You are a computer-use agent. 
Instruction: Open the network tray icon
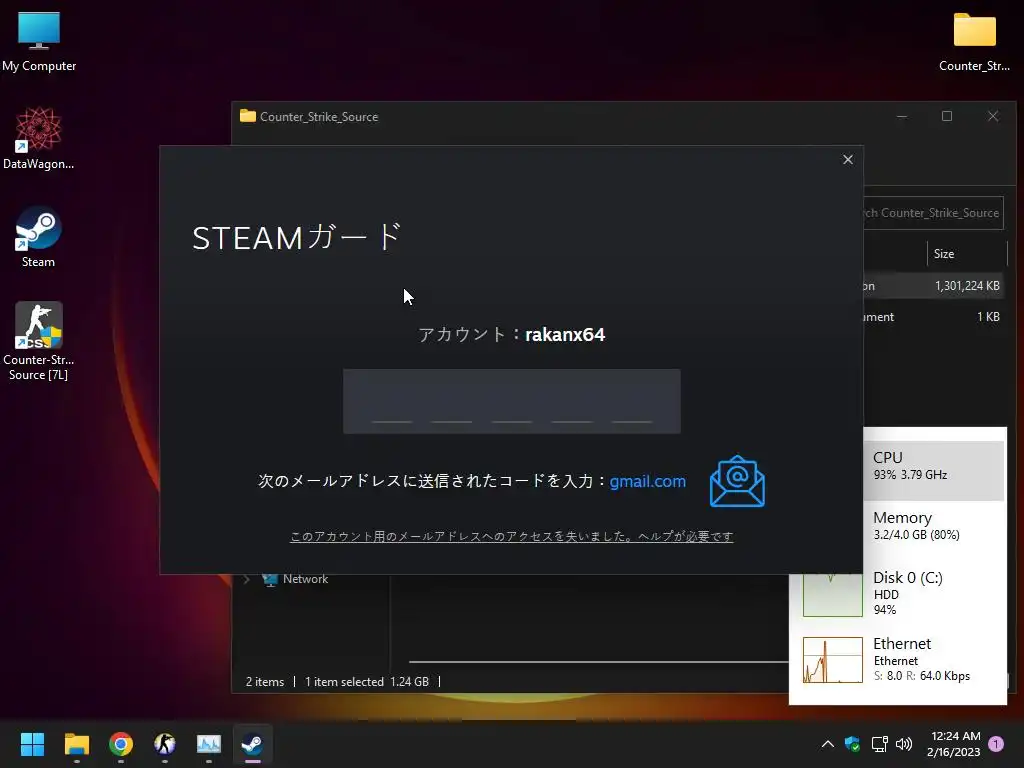coord(879,744)
